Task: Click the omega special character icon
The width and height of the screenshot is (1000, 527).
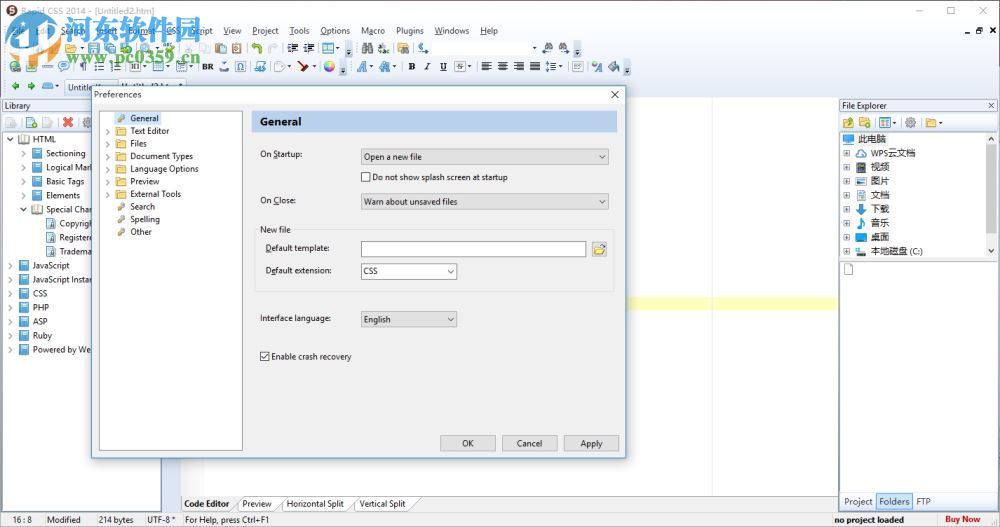Action: point(240,66)
